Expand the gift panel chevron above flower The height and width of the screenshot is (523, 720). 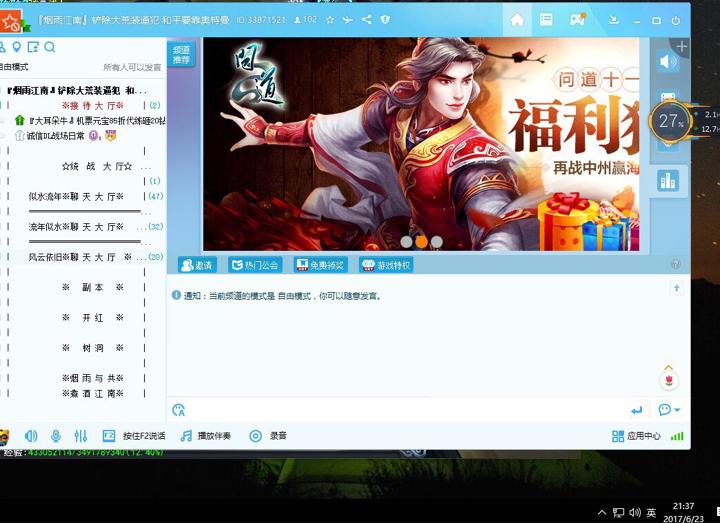point(669,367)
